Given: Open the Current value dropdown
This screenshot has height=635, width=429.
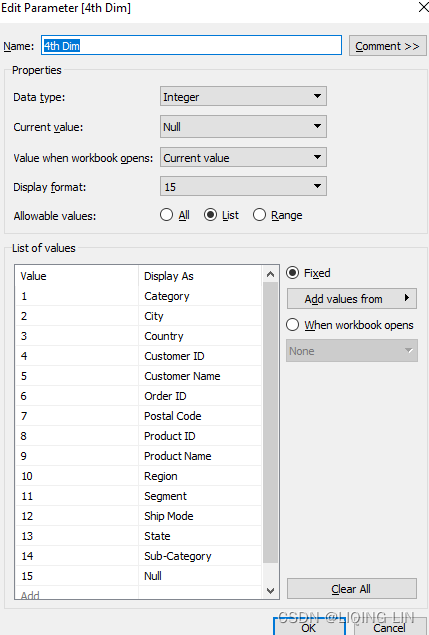Looking at the screenshot, I should pos(243,127).
